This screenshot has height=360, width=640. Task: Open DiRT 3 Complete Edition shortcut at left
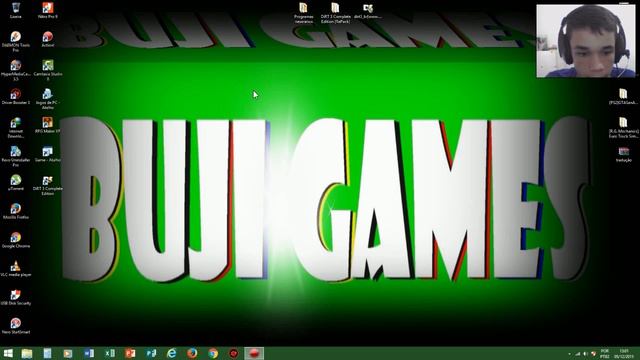47,184
